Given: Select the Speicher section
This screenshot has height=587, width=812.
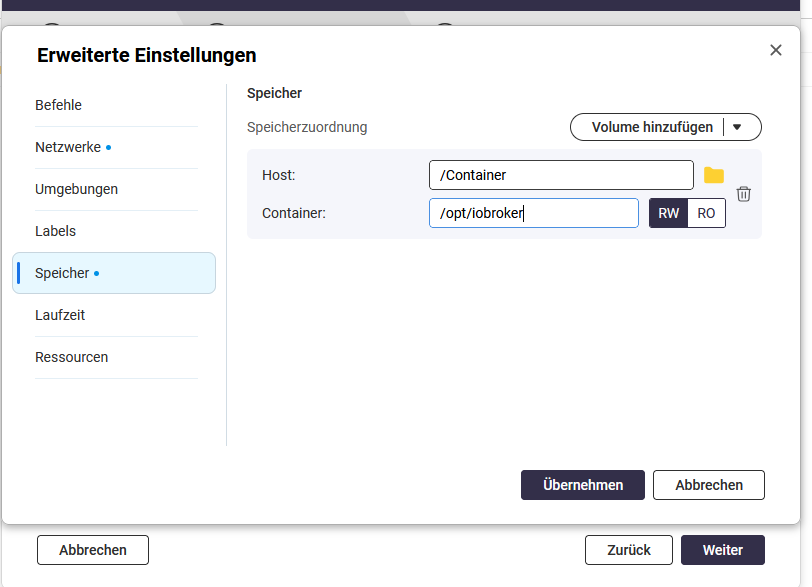Looking at the screenshot, I should [62, 273].
